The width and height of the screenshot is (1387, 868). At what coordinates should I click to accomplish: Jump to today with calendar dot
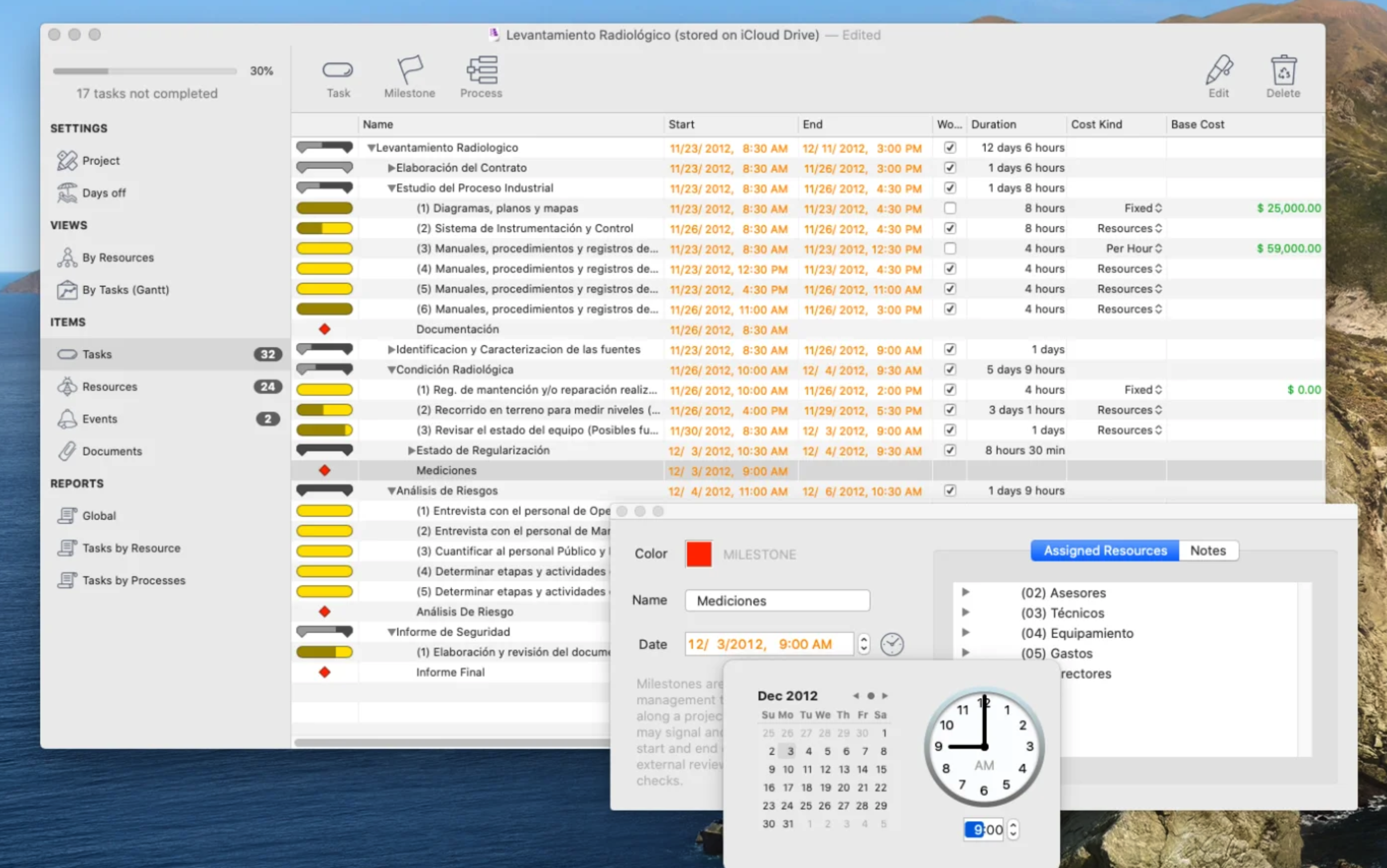click(x=870, y=696)
